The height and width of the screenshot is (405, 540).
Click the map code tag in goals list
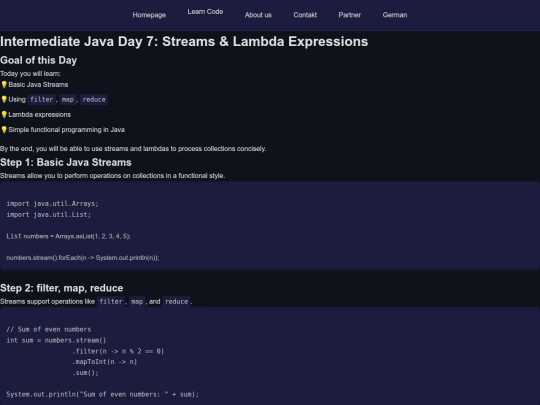click(x=68, y=100)
